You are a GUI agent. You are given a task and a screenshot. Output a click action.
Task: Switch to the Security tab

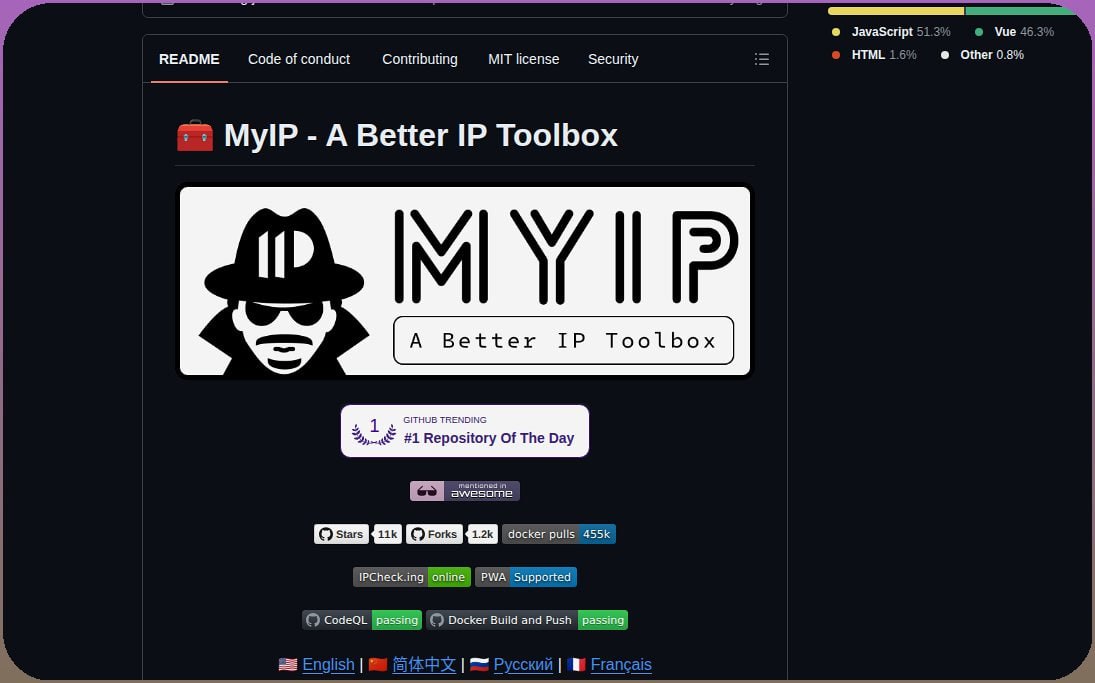(613, 59)
